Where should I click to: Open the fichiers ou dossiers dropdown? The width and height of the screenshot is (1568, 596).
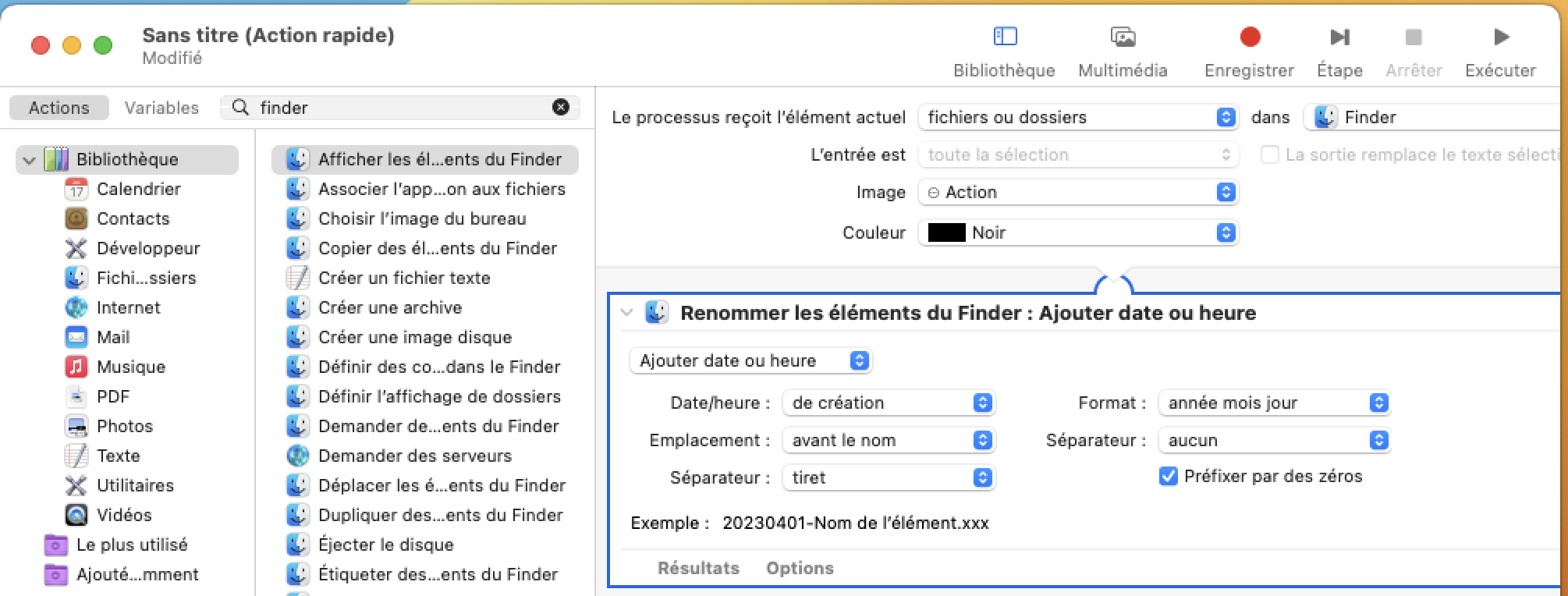tap(1078, 117)
